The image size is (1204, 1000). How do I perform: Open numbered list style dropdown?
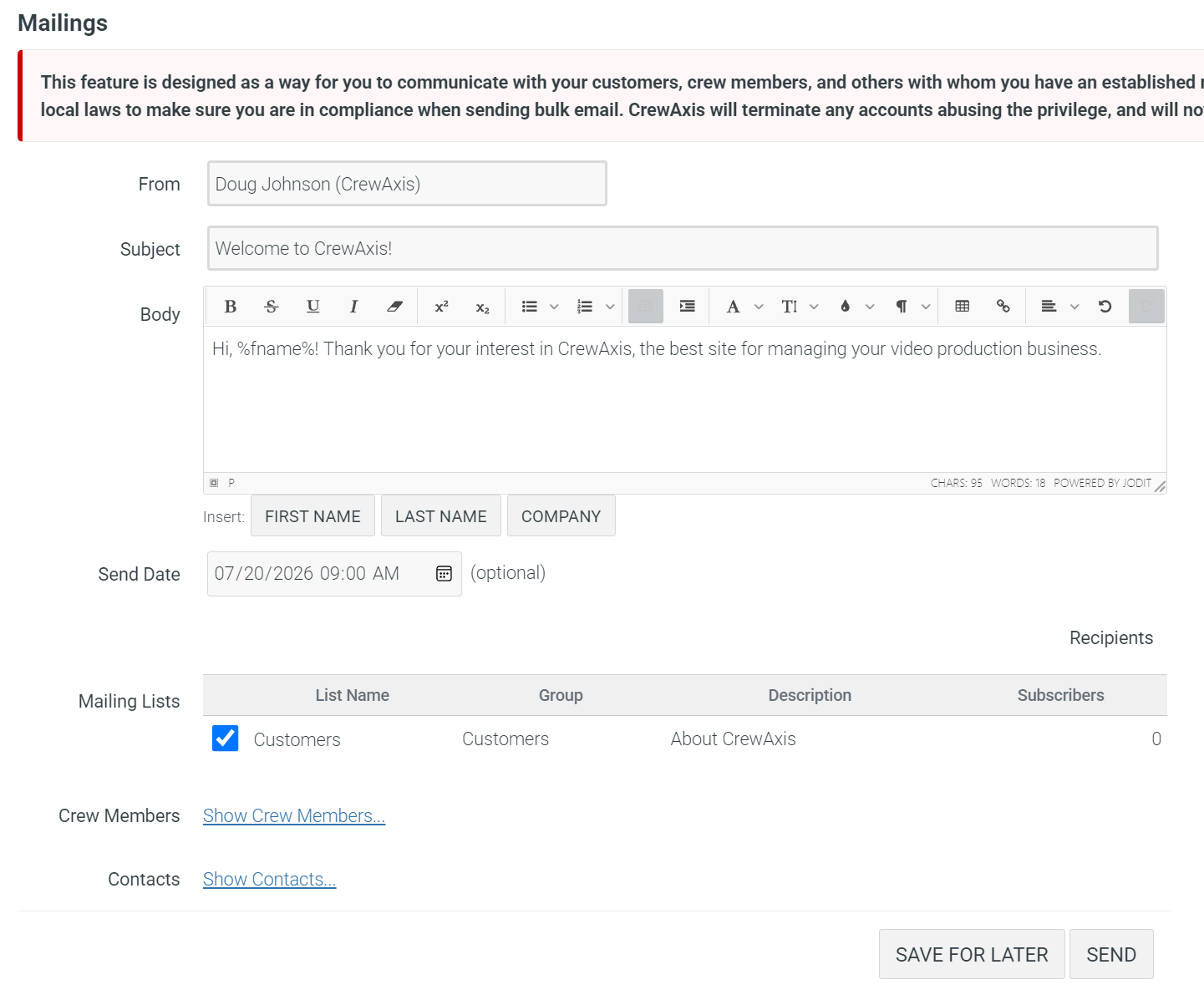[610, 307]
